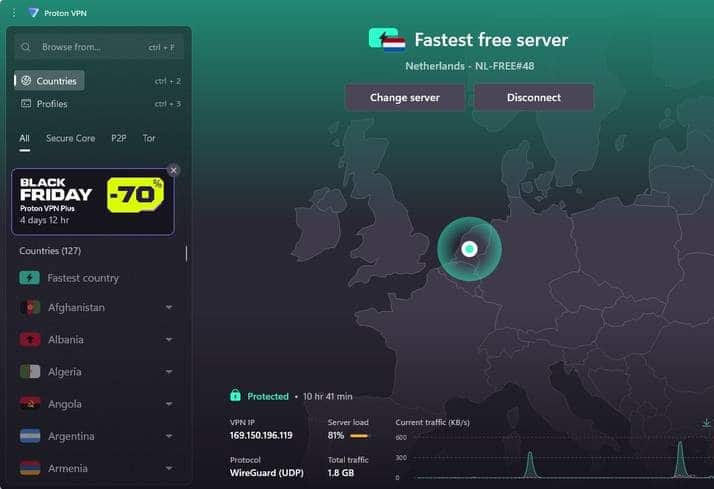
Task: Open the three-dot menu beside Proton VPN
Action: (14, 13)
